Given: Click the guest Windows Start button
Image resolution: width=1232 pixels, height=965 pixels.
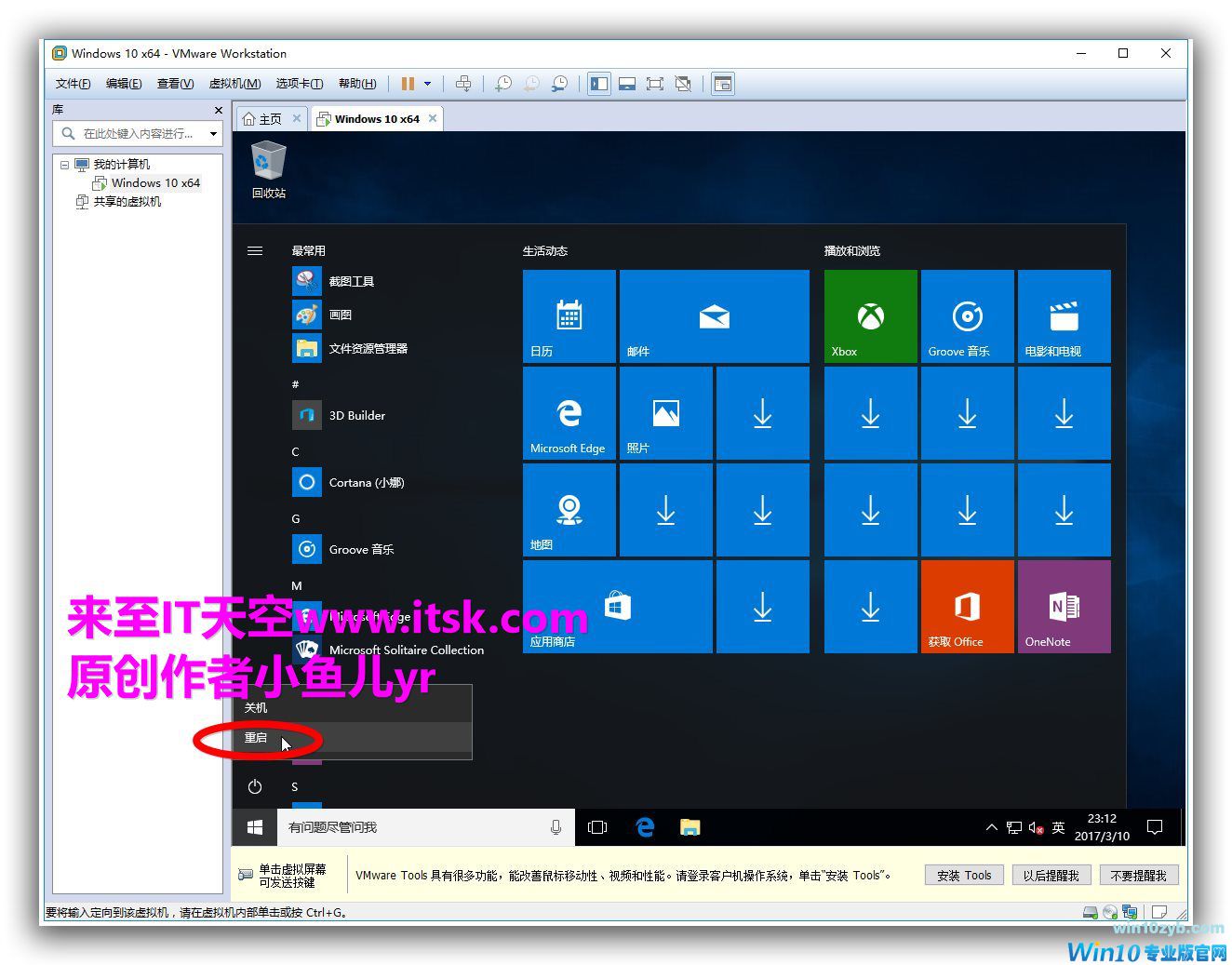Looking at the screenshot, I should (x=255, y=827).
